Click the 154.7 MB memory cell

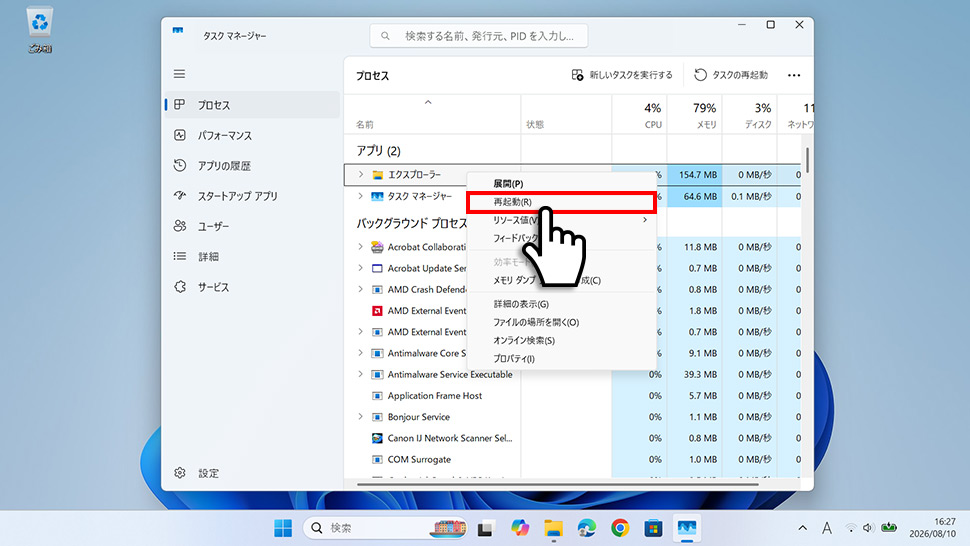(x=694, y=175)
